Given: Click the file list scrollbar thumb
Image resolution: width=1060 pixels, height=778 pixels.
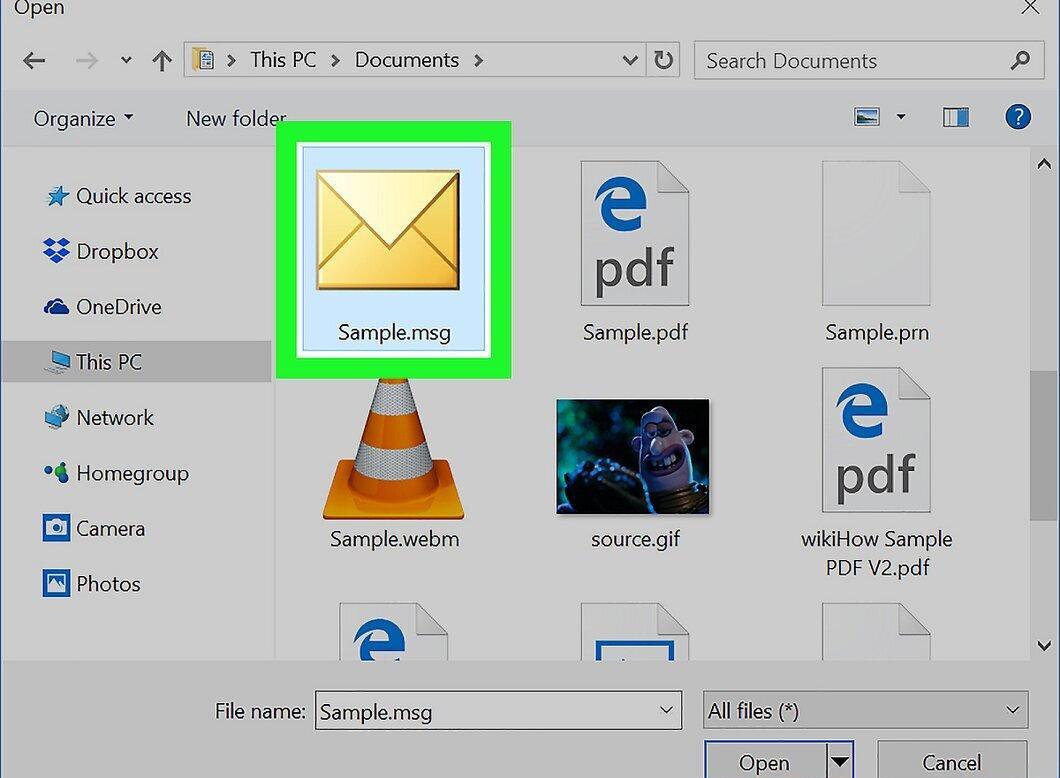Looking at the screenshot, I should point(1044,445).
